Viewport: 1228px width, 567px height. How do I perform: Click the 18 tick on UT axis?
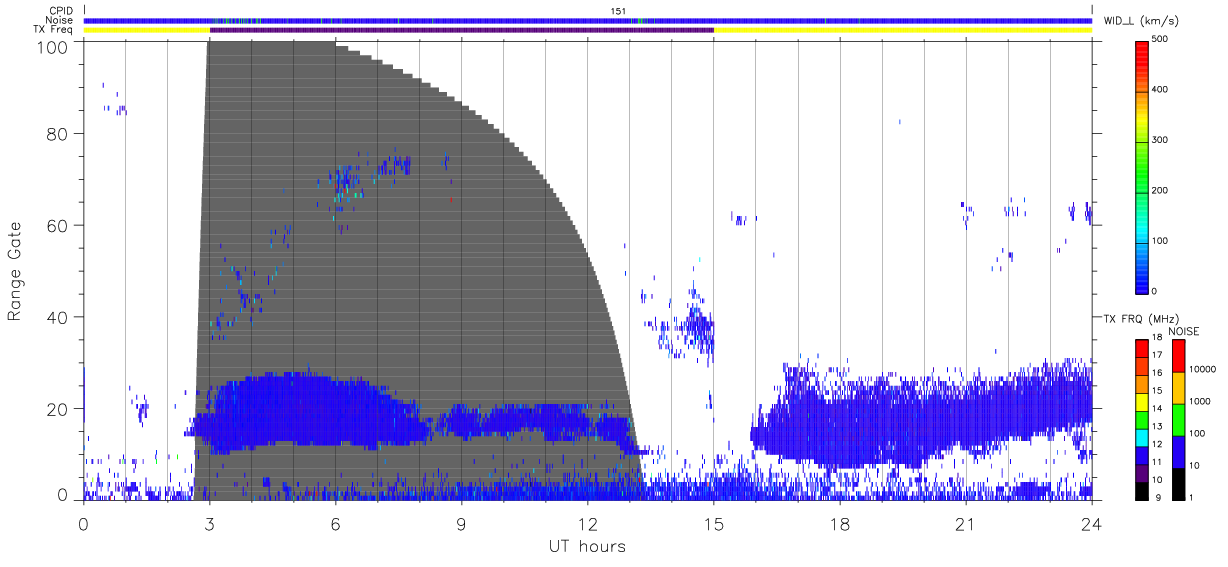tap(839, 523)
